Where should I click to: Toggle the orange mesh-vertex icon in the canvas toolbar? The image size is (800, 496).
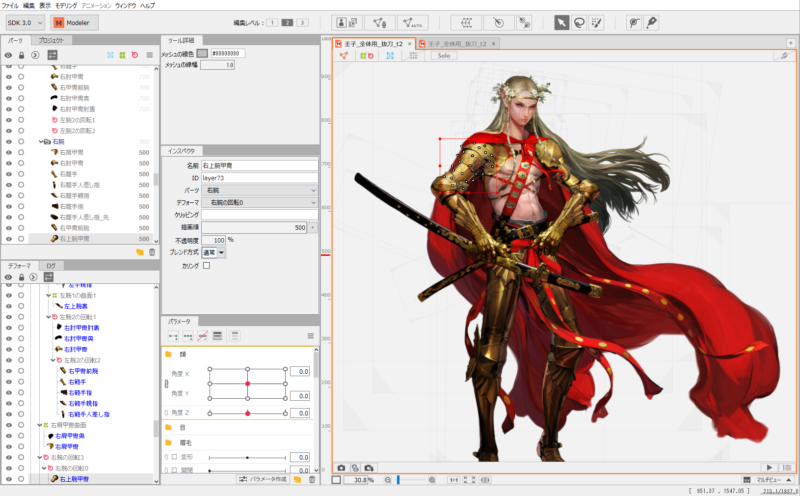coord(344,56)
